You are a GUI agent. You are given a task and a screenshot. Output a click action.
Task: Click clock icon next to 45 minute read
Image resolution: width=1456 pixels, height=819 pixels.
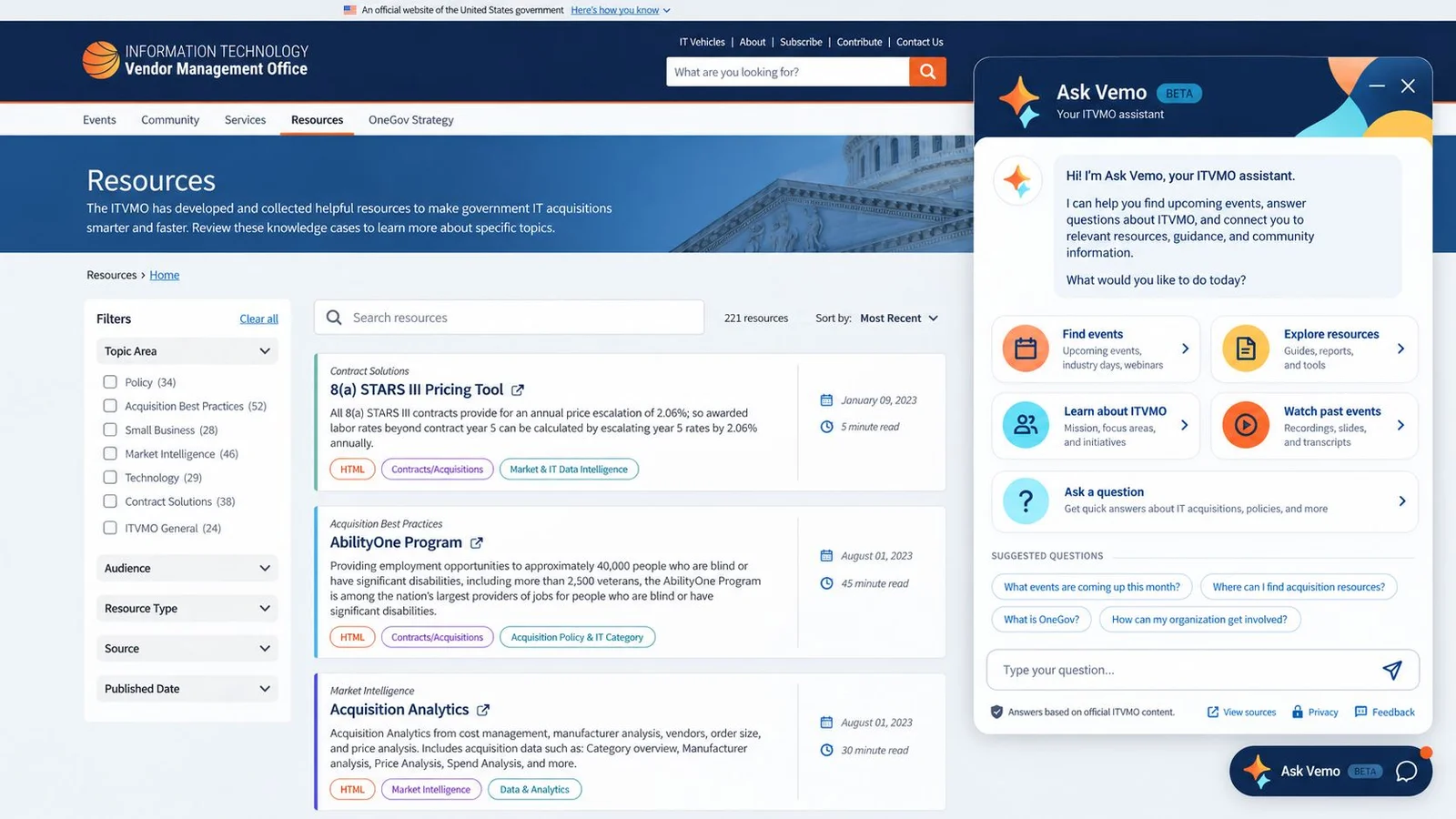[826, 583]
